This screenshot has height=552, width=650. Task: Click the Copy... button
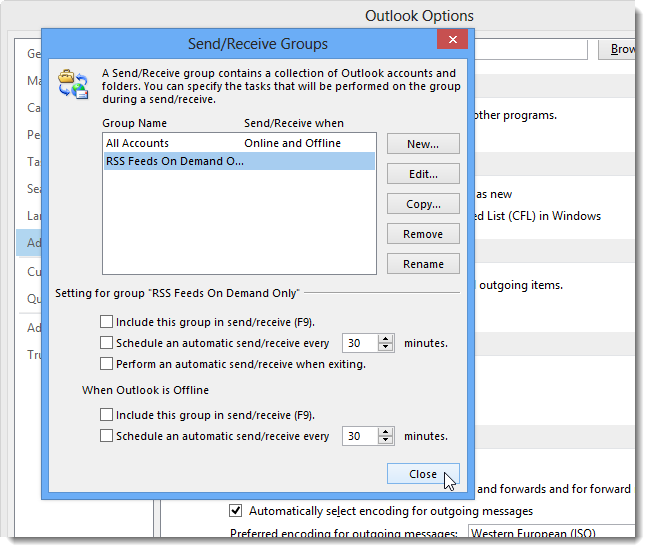point(423,204)
